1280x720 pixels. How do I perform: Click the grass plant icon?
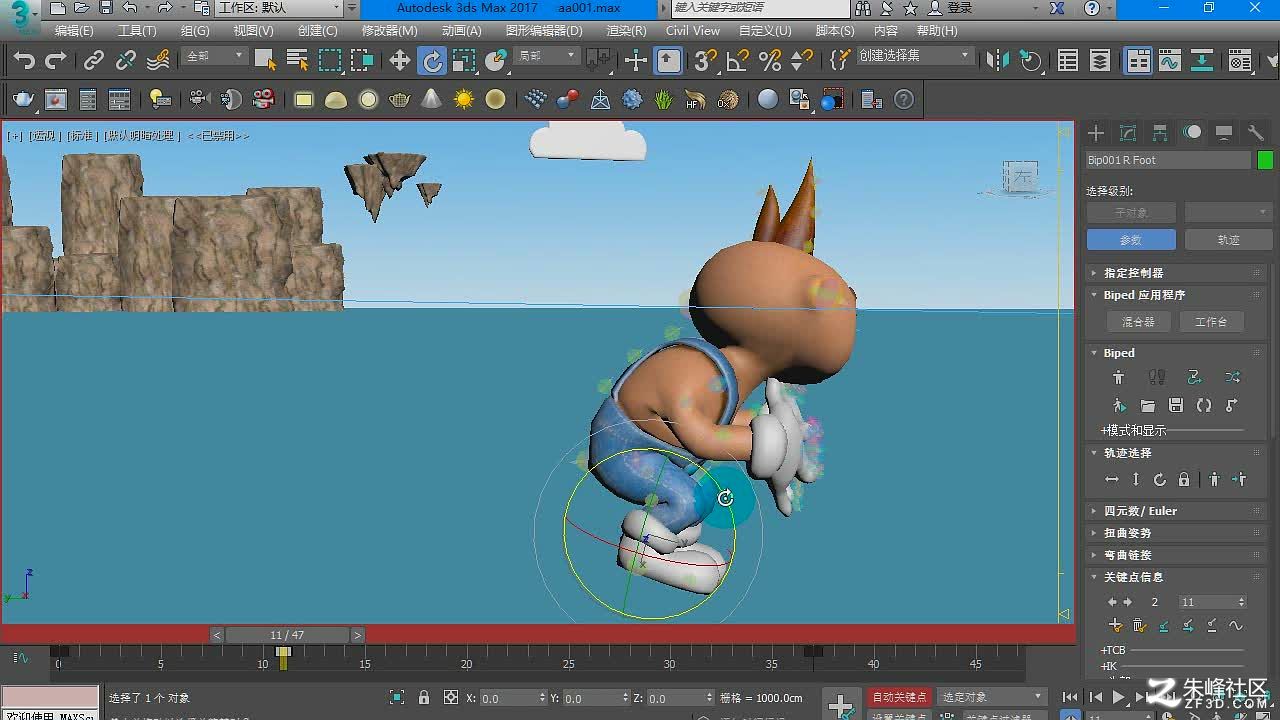pos(664,99)
